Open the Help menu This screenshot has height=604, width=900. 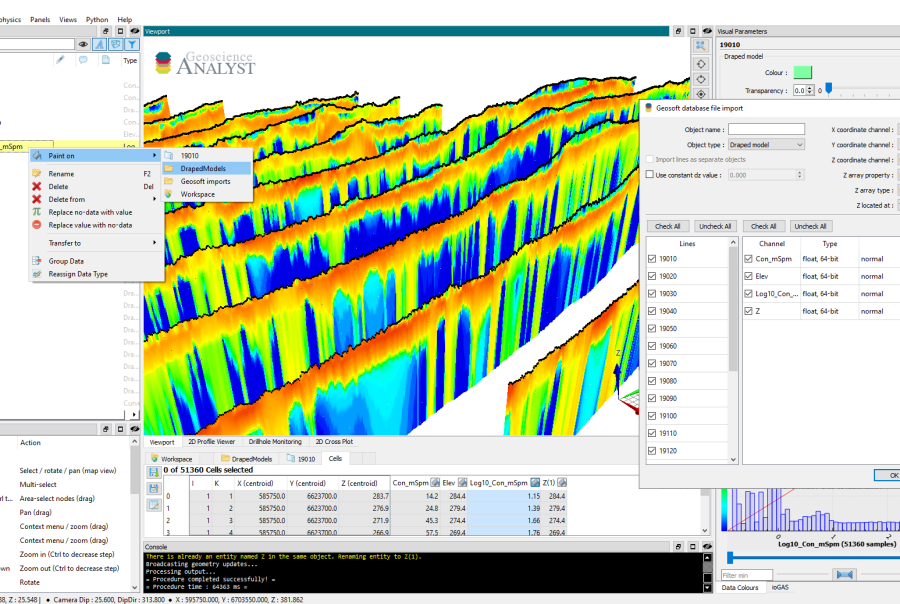tap(125, 20)
